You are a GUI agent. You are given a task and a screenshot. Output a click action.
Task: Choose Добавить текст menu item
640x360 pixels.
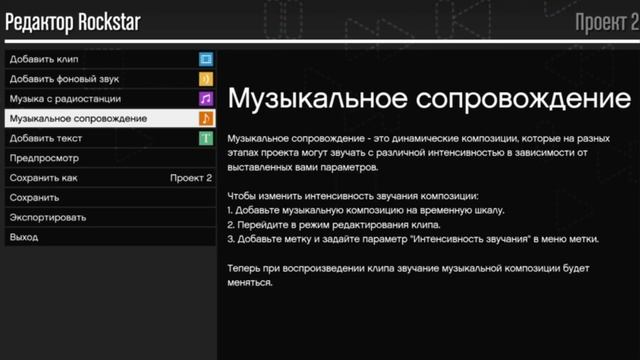[110, 138]
